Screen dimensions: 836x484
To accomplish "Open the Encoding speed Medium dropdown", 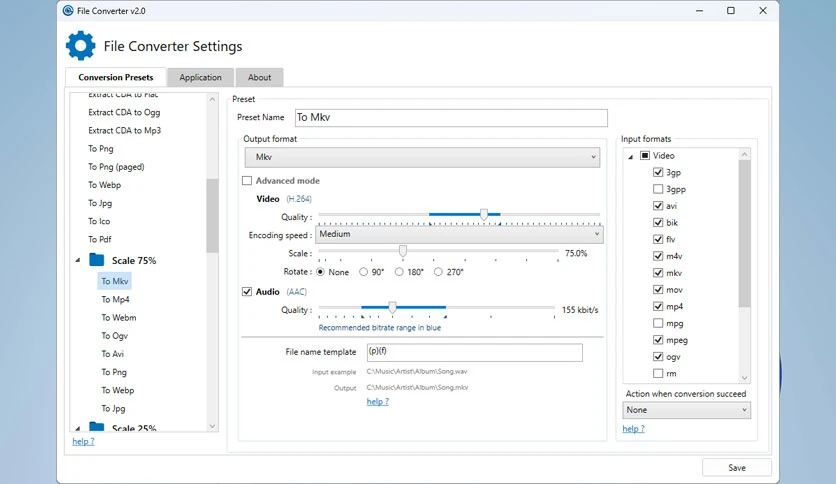I will point(459,234).
